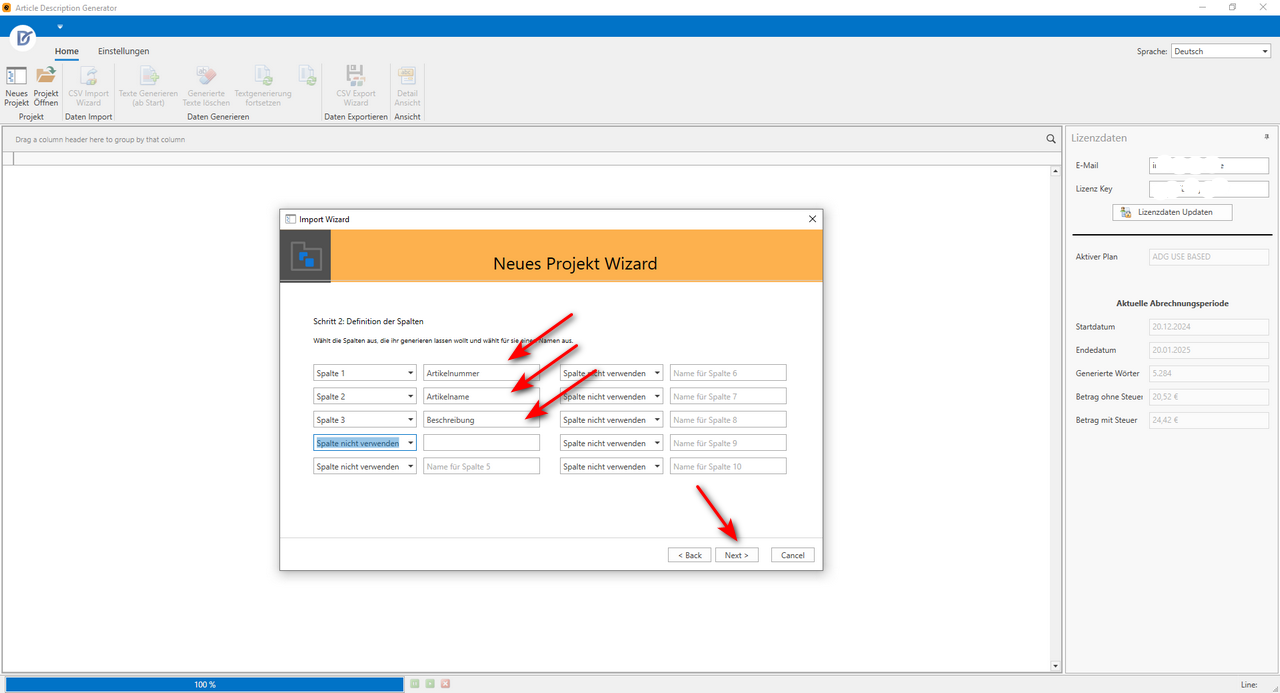Click Textgenerierung fortsetzen icon
Image resolution: width=1280 pixels, height=693 pixels.
pos(264,76)
